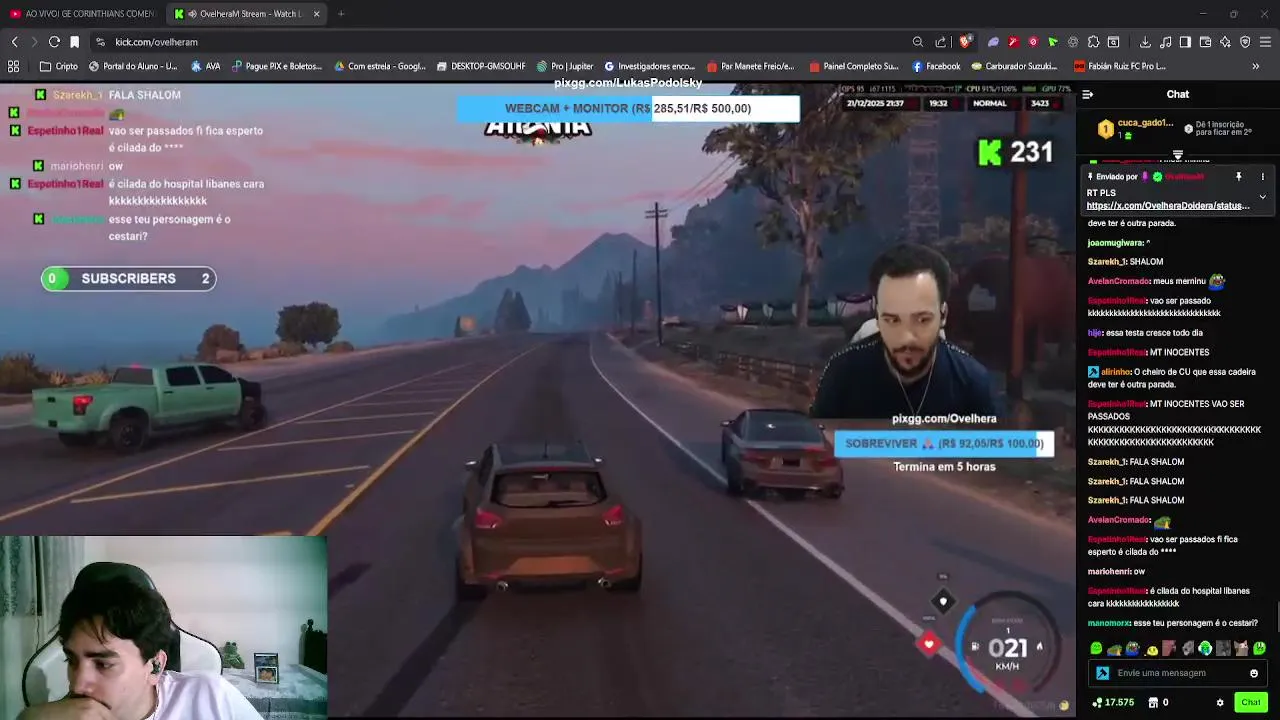
Task: Open Brave Shields lion icon
Action: point(965,42)
